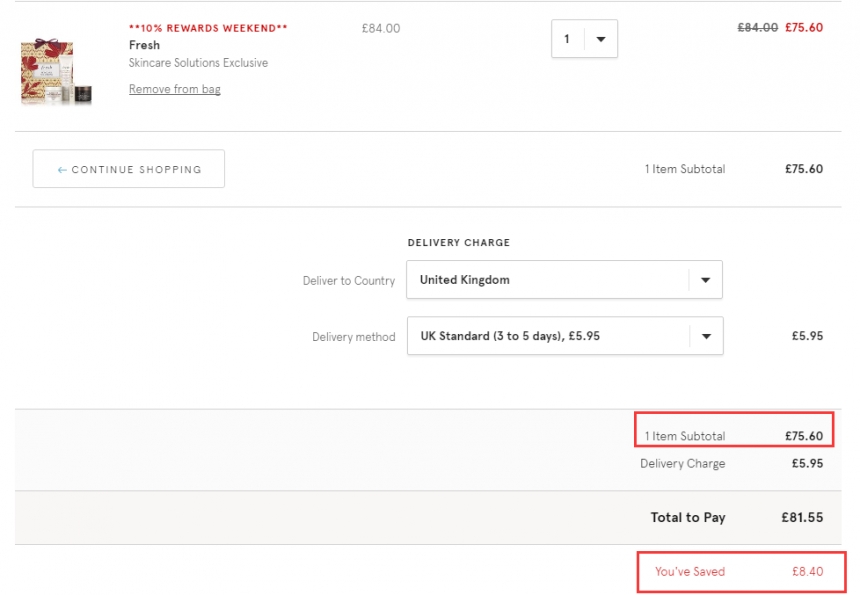
Task: Click the £81.55 total amount
Action: click(x=802, y=517)
